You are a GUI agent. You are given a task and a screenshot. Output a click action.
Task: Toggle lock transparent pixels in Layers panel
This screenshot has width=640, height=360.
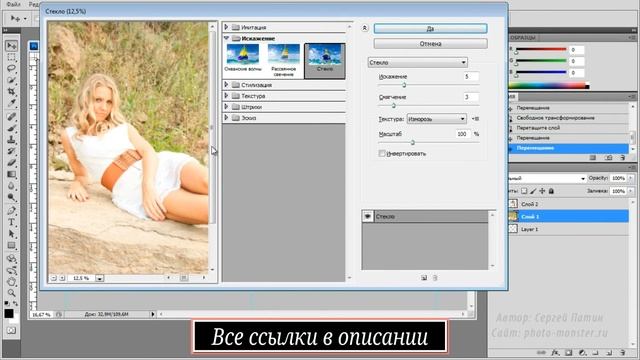click(524, 191)
